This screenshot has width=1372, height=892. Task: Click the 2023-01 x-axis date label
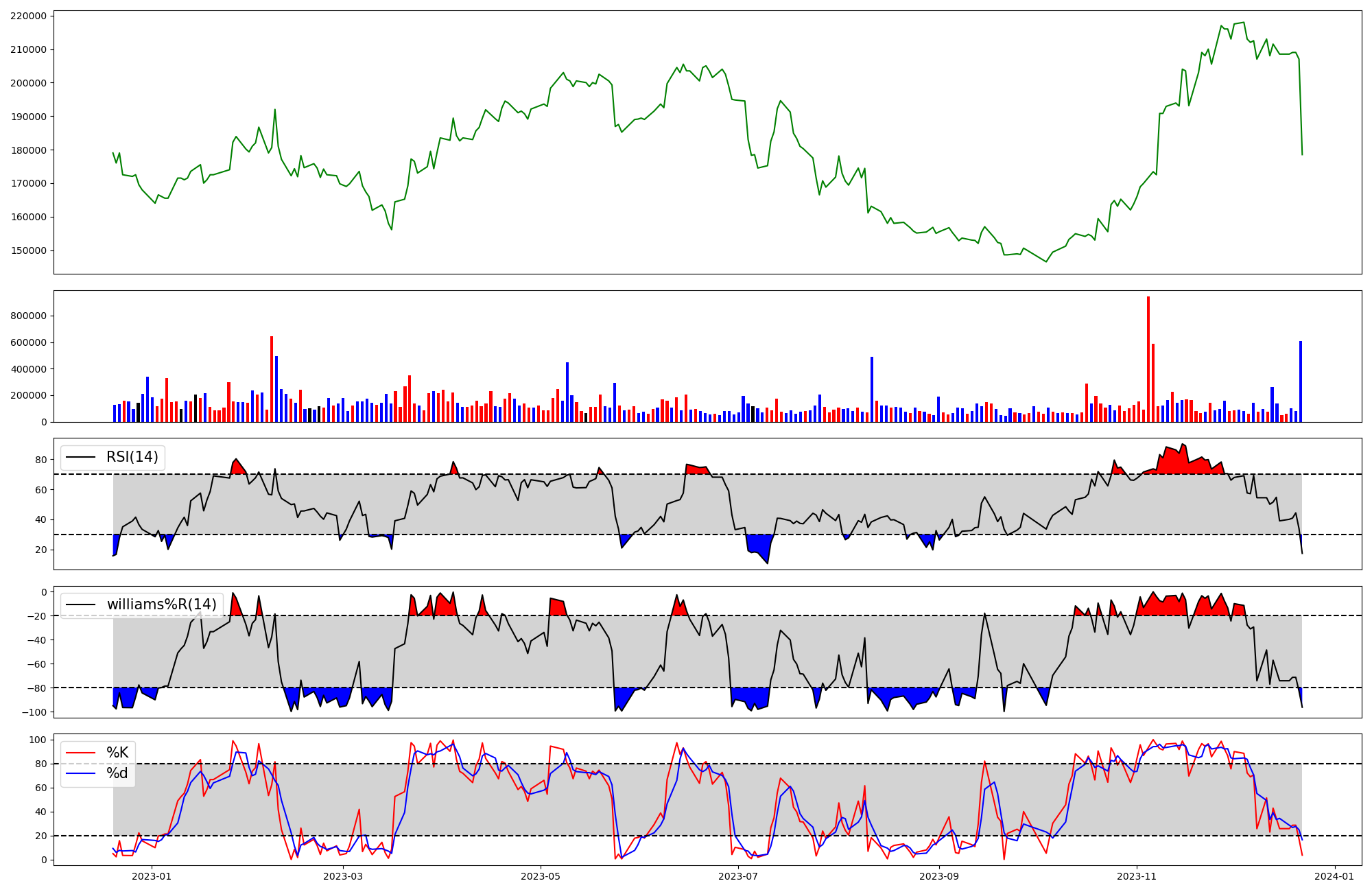pos(151,876)
